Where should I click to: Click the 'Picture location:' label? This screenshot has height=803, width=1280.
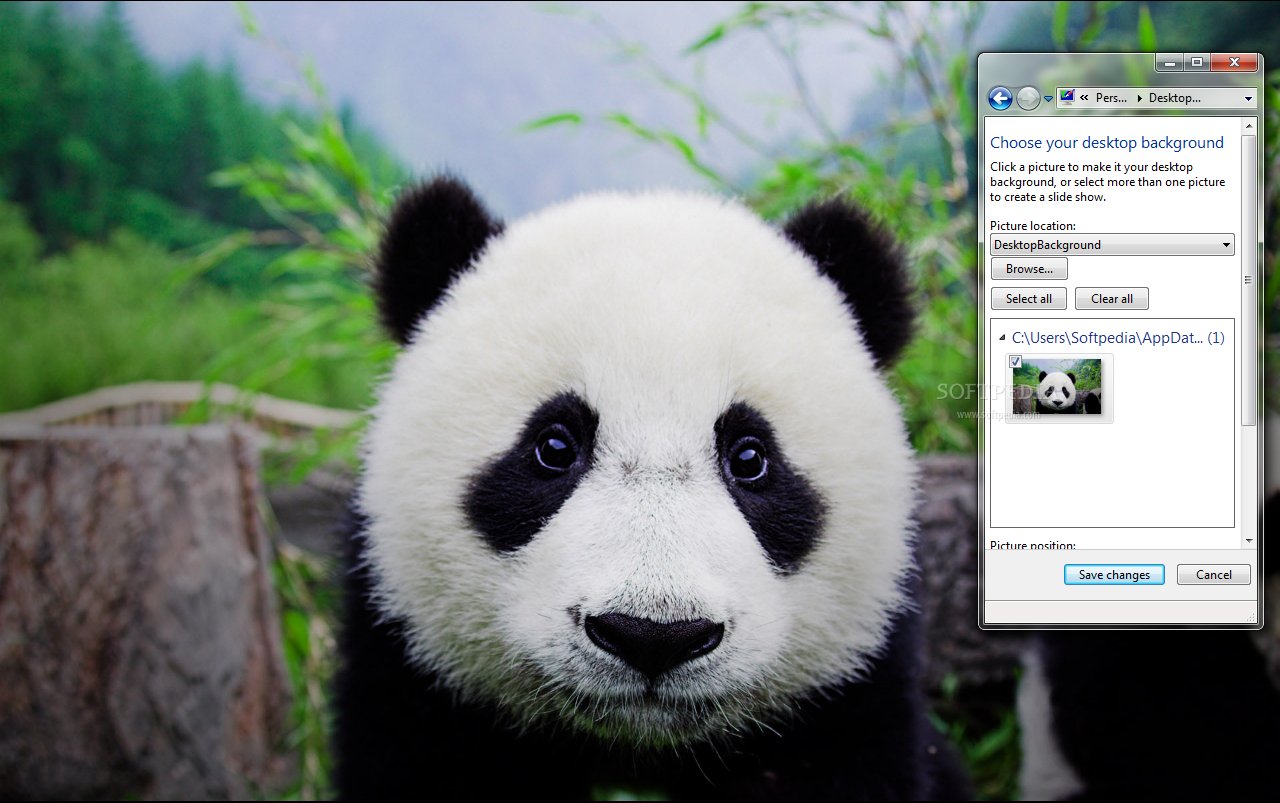[x=1033, y=226]
